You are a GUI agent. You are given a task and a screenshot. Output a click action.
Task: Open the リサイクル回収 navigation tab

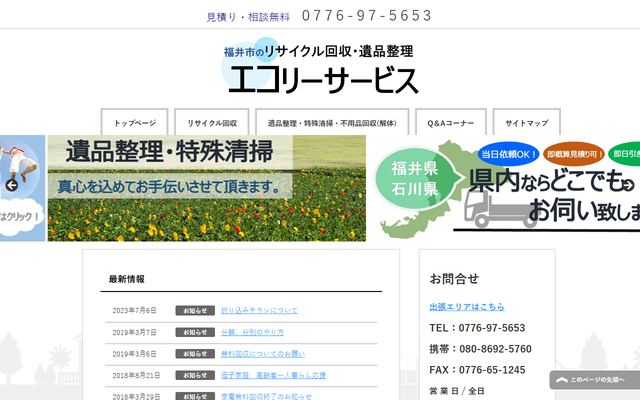212,122
